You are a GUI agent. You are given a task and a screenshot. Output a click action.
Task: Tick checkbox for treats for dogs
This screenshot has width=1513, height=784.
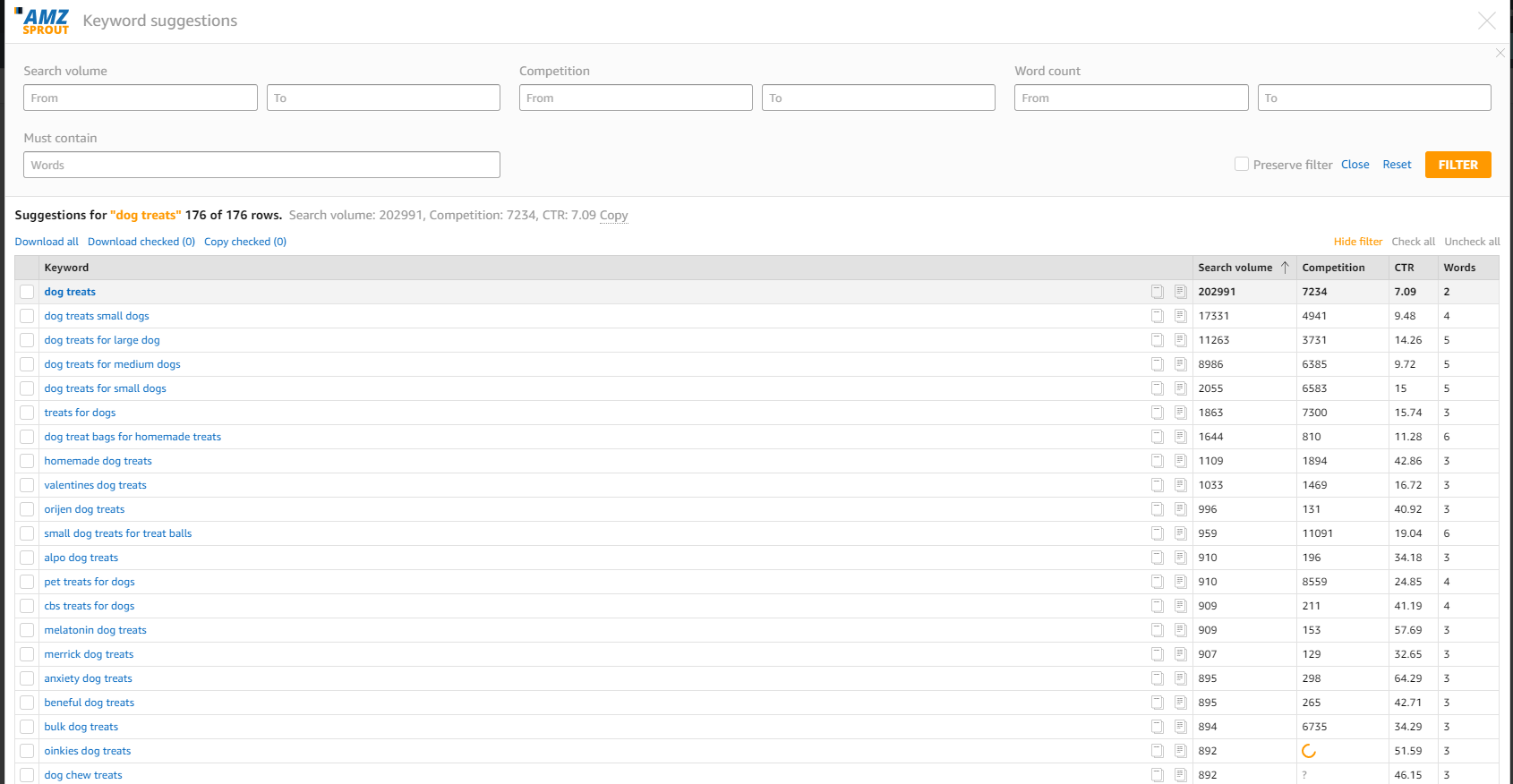click(x=27, y=413)
